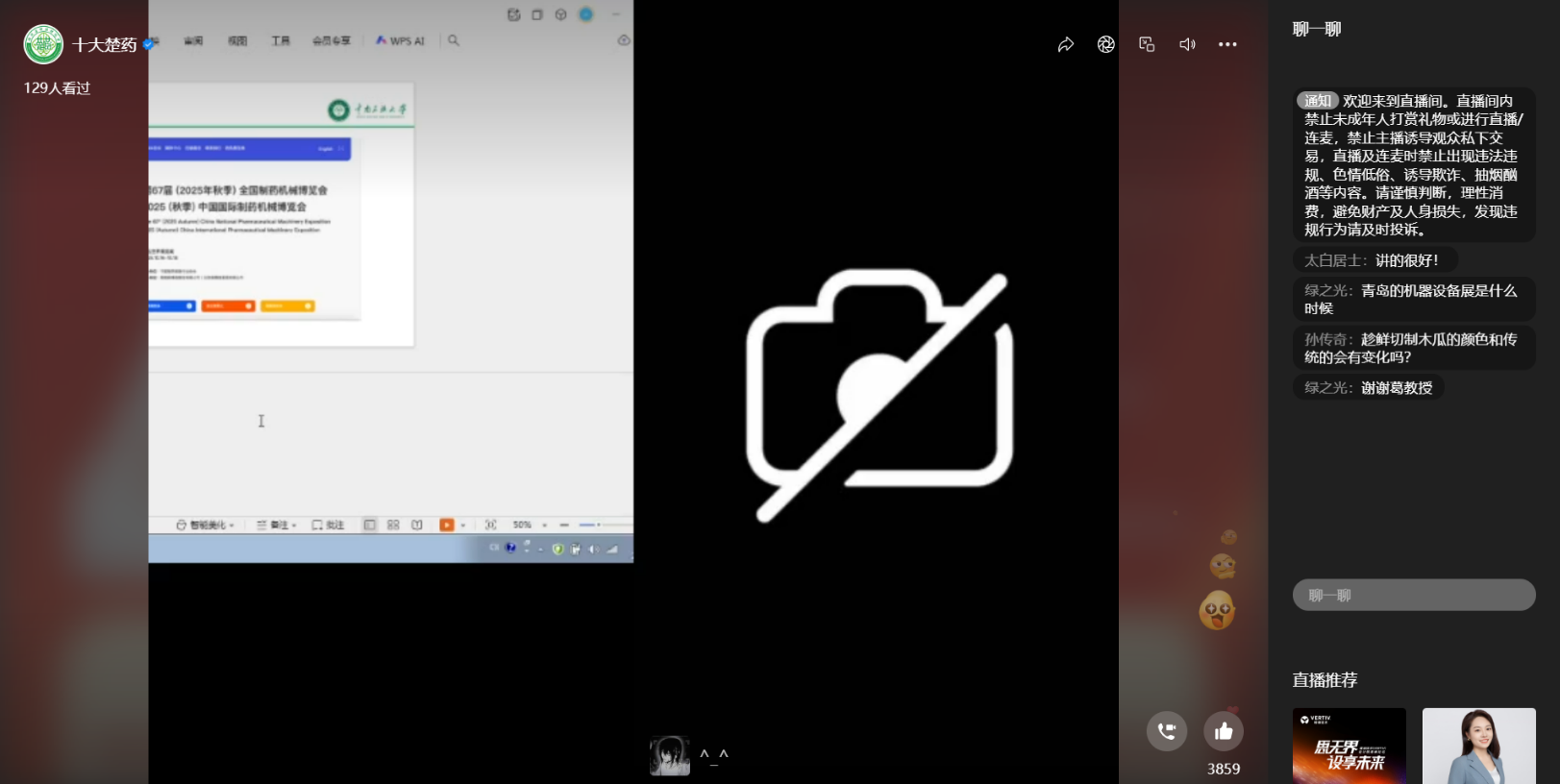Open the 十大楚药 channel avatar
Image resolution: width=1560 pixels, height=784 pixels.
click(x=43, y=44)
